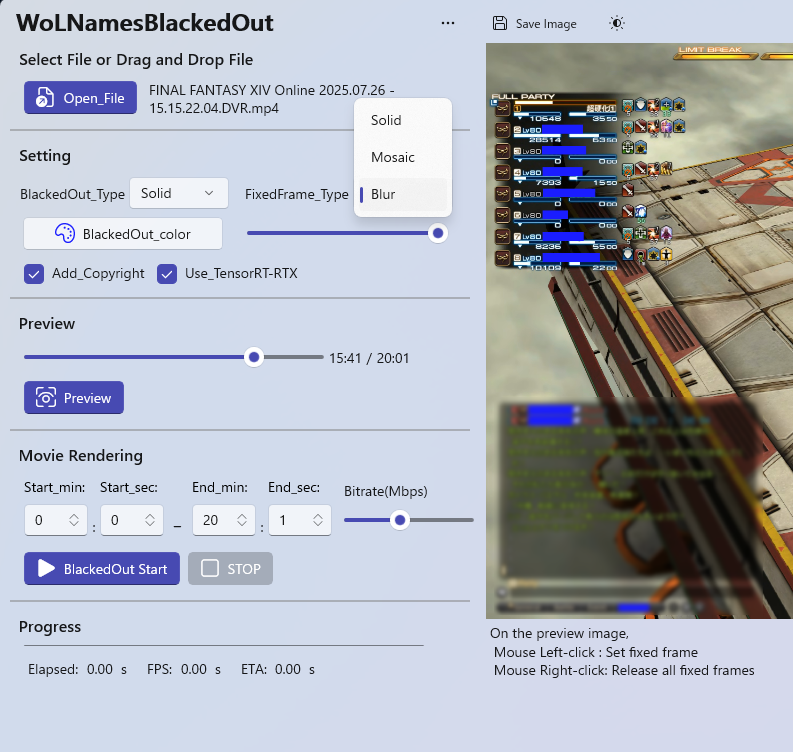Click the three-dot more options icon
Image resolution: width=793 pixels, height=752 pixels.
tap(448, 23)
